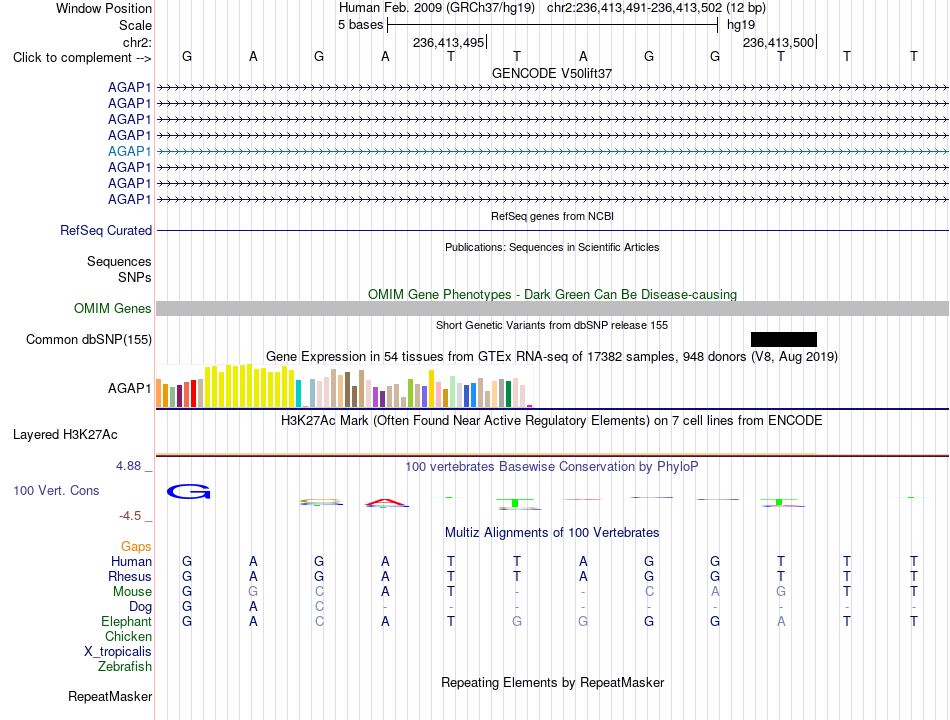
Task: Click the 236,413,495 position marker
Action: pos(449,42)
